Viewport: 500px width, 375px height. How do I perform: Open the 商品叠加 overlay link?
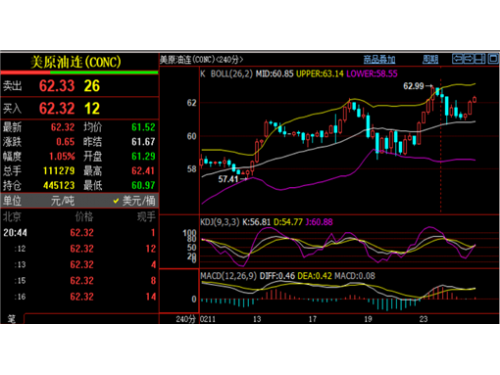coord(379,60)
